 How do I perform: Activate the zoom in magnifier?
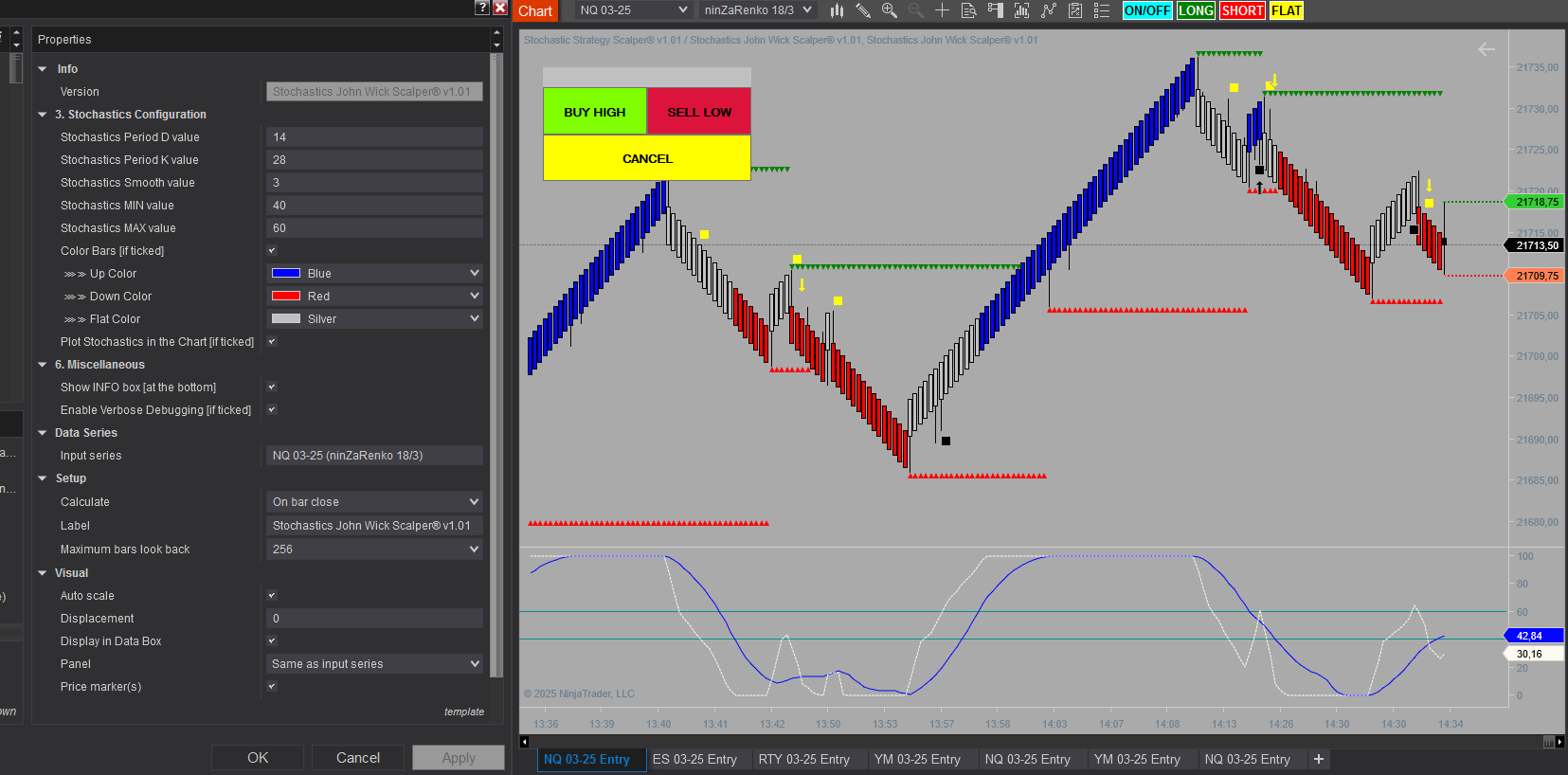point(890,10)
